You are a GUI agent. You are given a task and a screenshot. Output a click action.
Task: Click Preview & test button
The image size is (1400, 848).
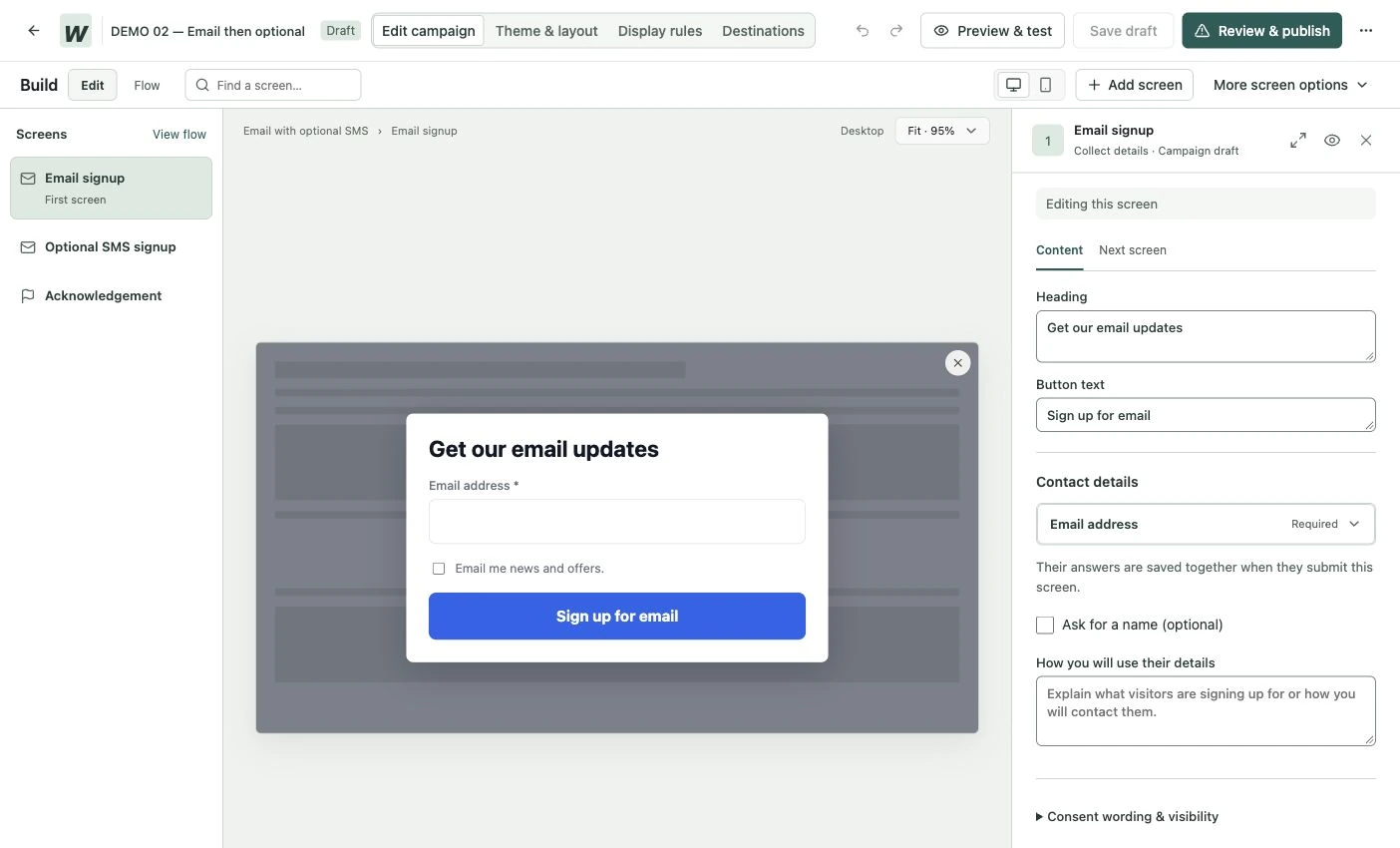[x=992, y=31]
